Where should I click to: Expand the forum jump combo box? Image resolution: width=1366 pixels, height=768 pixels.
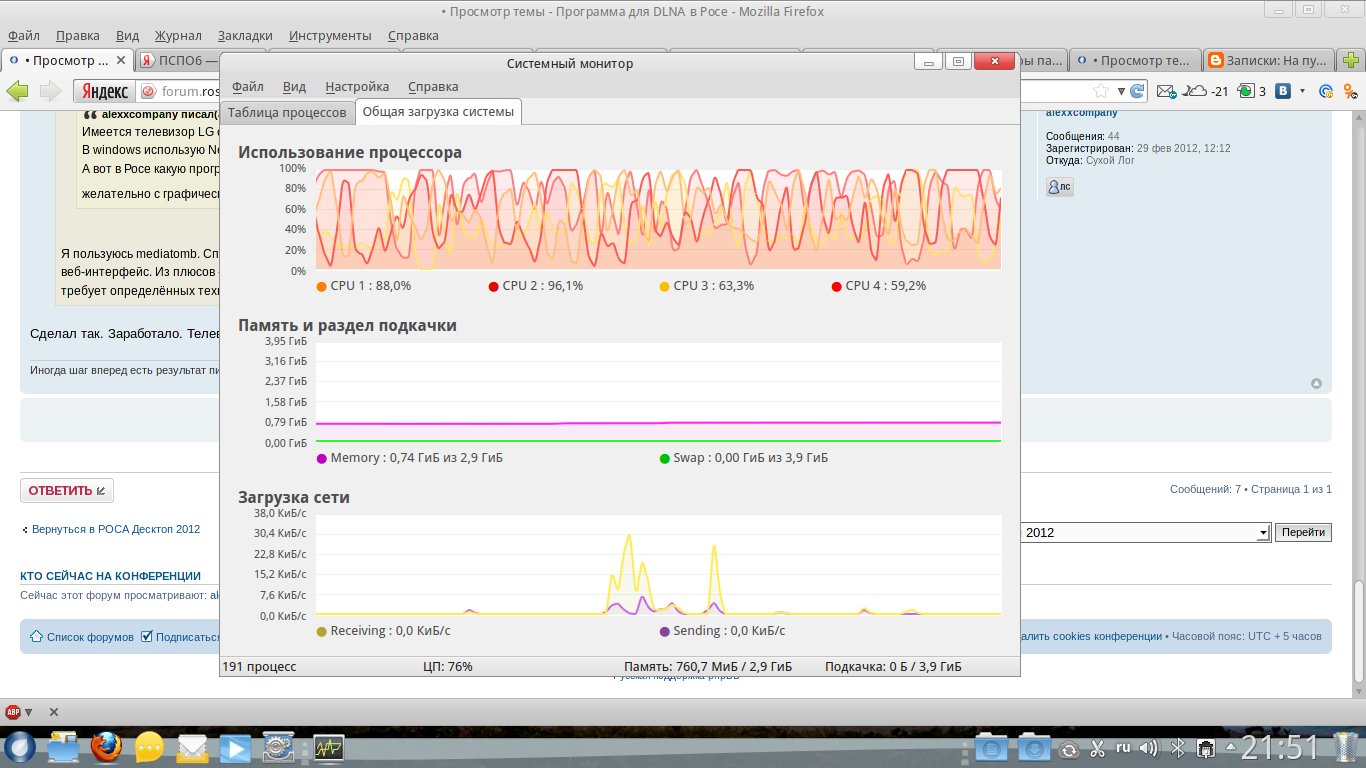[x=1263, y=533]
